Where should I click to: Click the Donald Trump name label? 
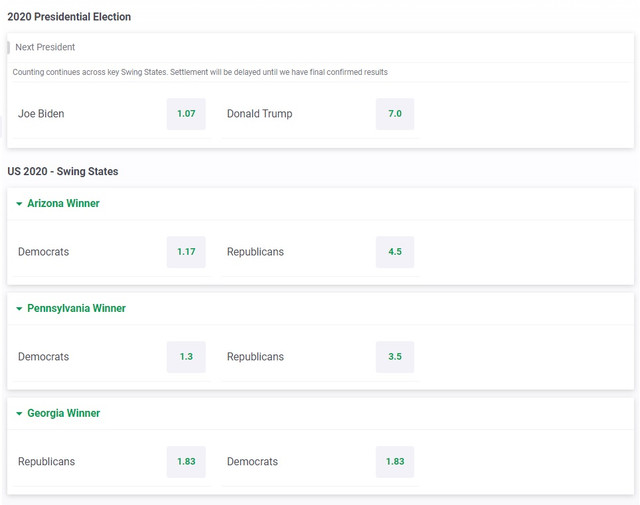260,113
